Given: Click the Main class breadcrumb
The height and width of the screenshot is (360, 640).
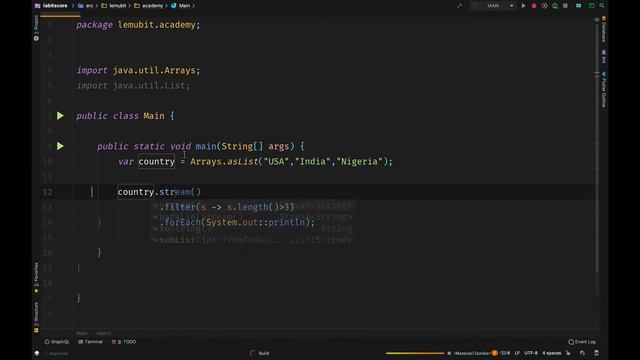Looking at the screenshot, I should pos(181,6).
